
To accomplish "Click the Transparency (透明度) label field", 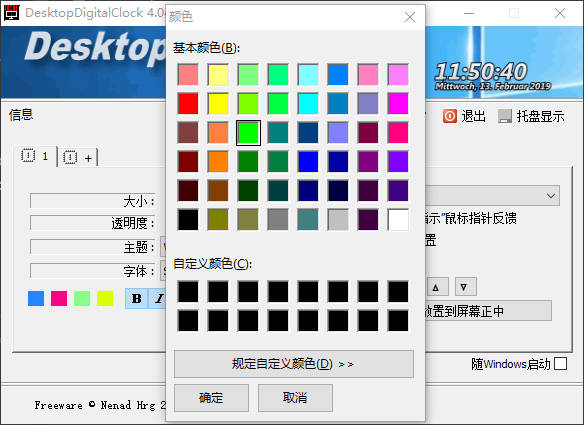I will [x=92, y=223].
